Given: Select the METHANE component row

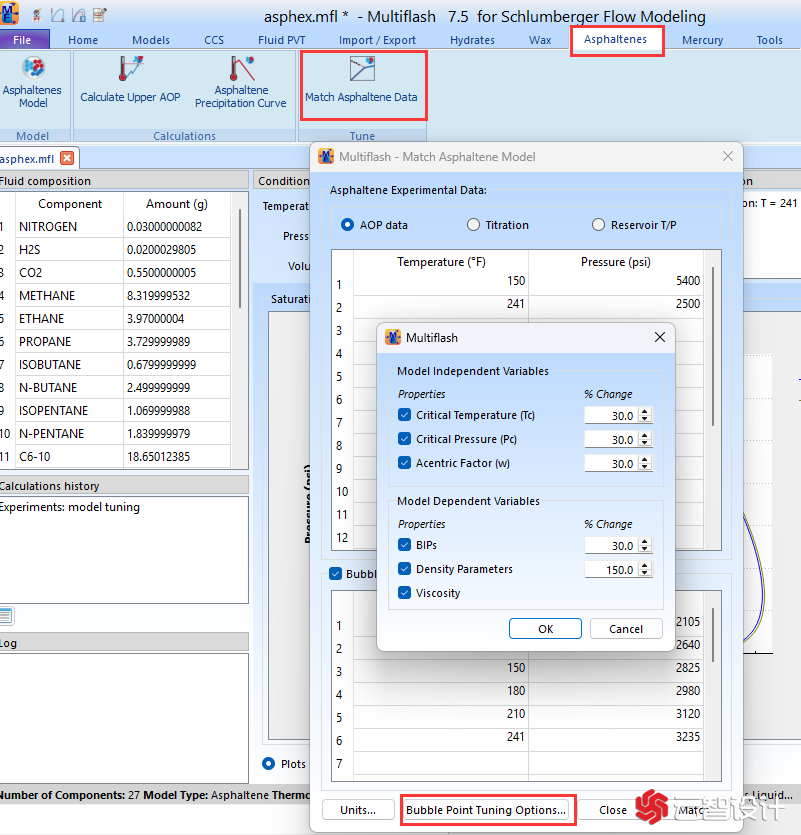Looking at the screenshot, I should [115, 296].
